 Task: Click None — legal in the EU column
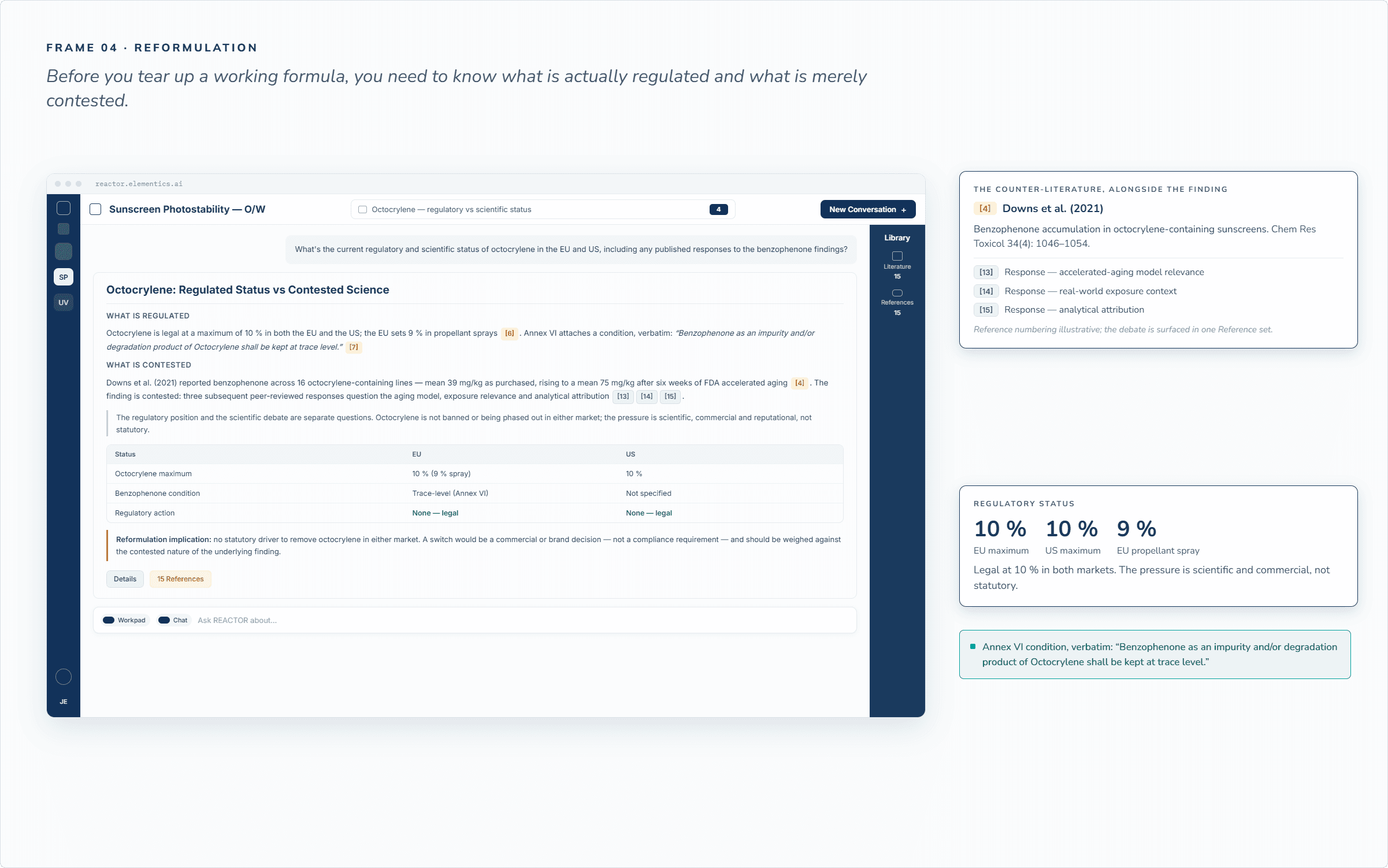click(435, 513)
